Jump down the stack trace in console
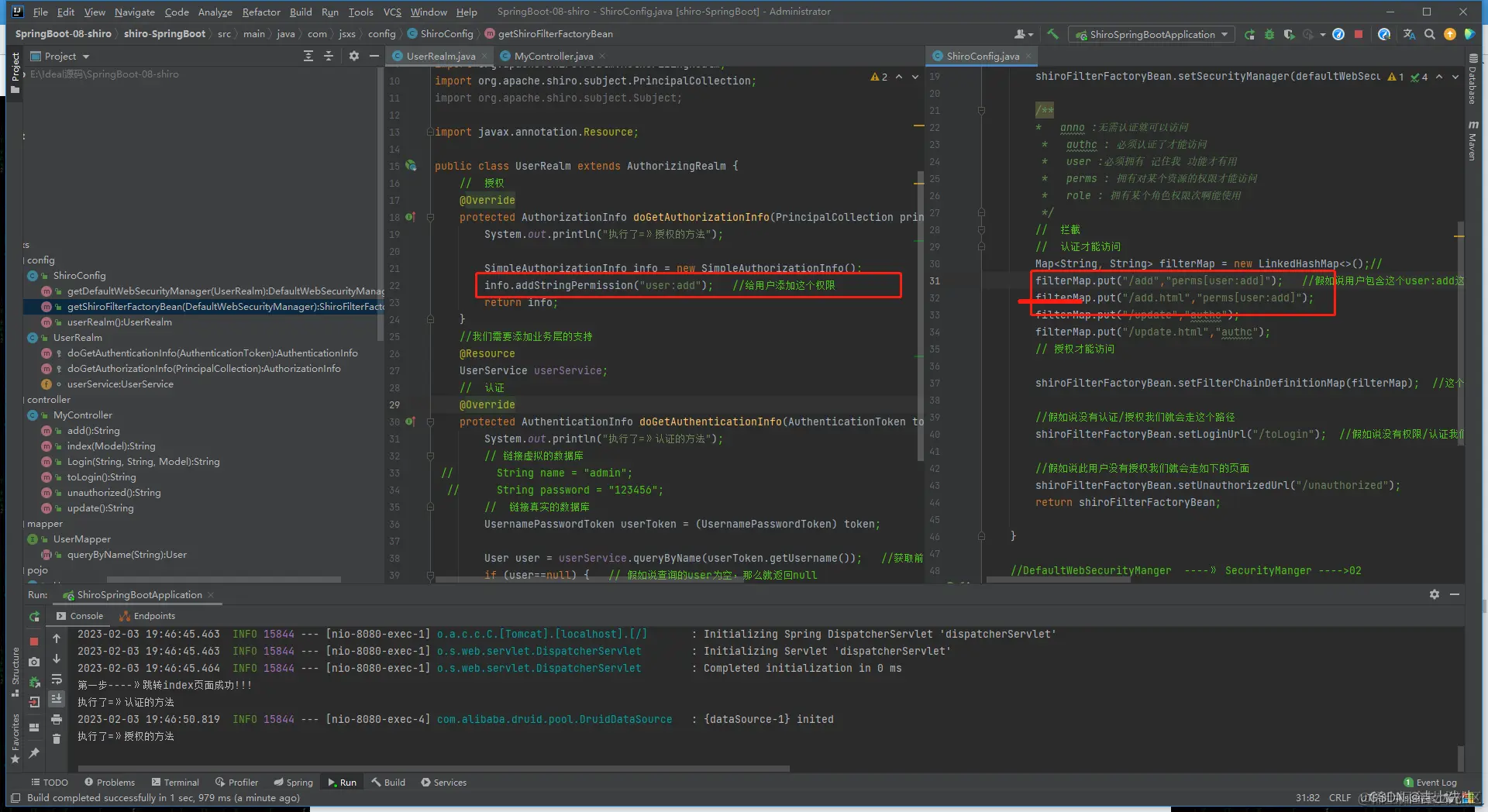 click(57, 659)
